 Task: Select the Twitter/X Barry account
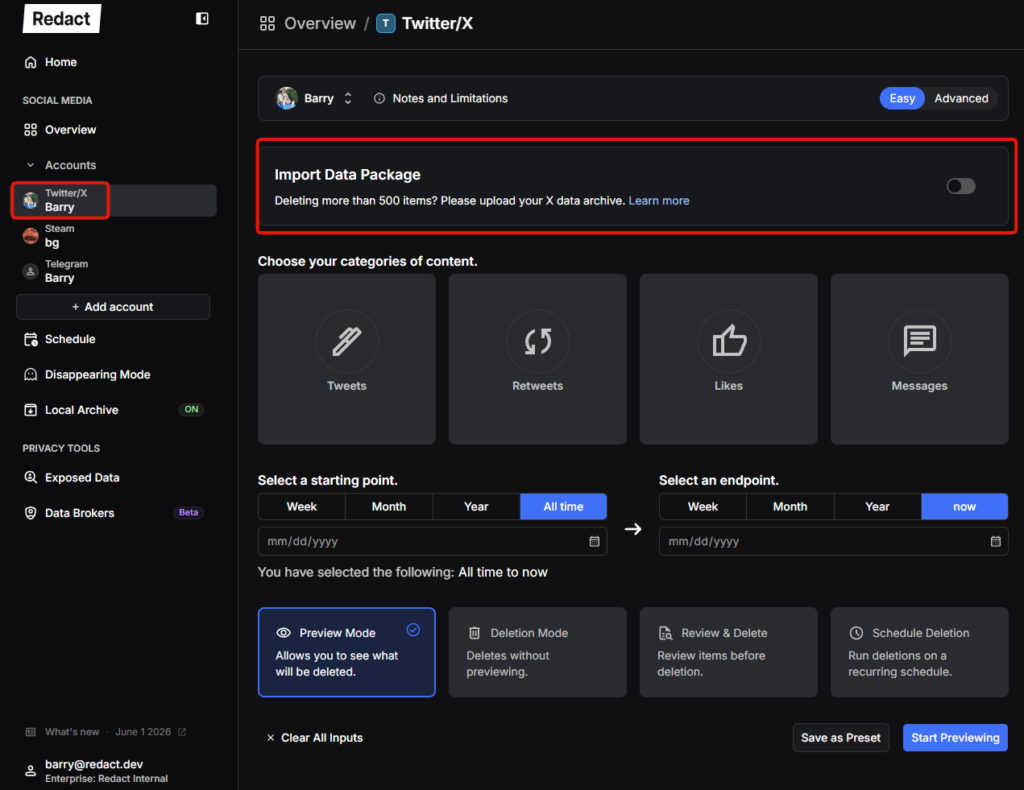(x=114, y=200)
